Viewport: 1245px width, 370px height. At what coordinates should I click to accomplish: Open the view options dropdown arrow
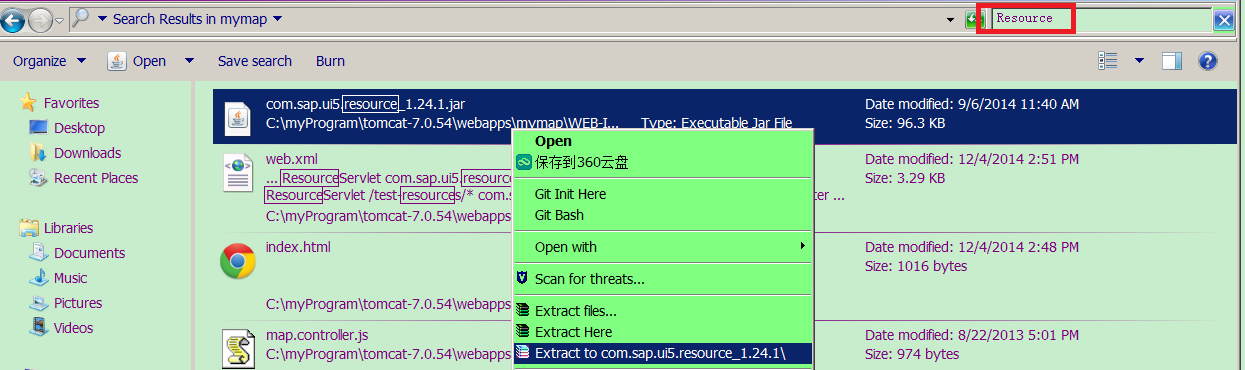(1139, 61)
